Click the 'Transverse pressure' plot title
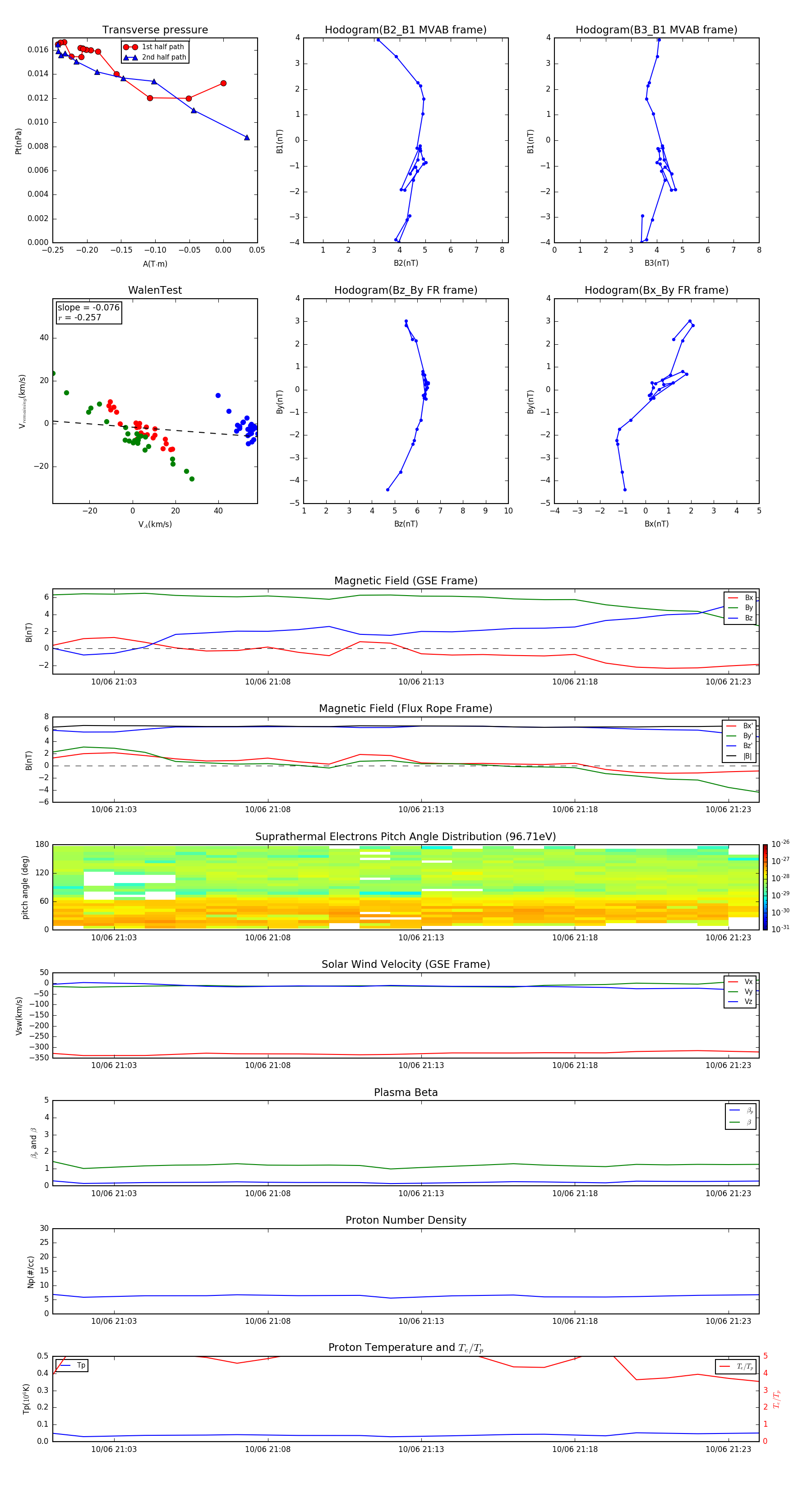The image size is (812, 1489). pyautogui.click(x=155, y=29)
